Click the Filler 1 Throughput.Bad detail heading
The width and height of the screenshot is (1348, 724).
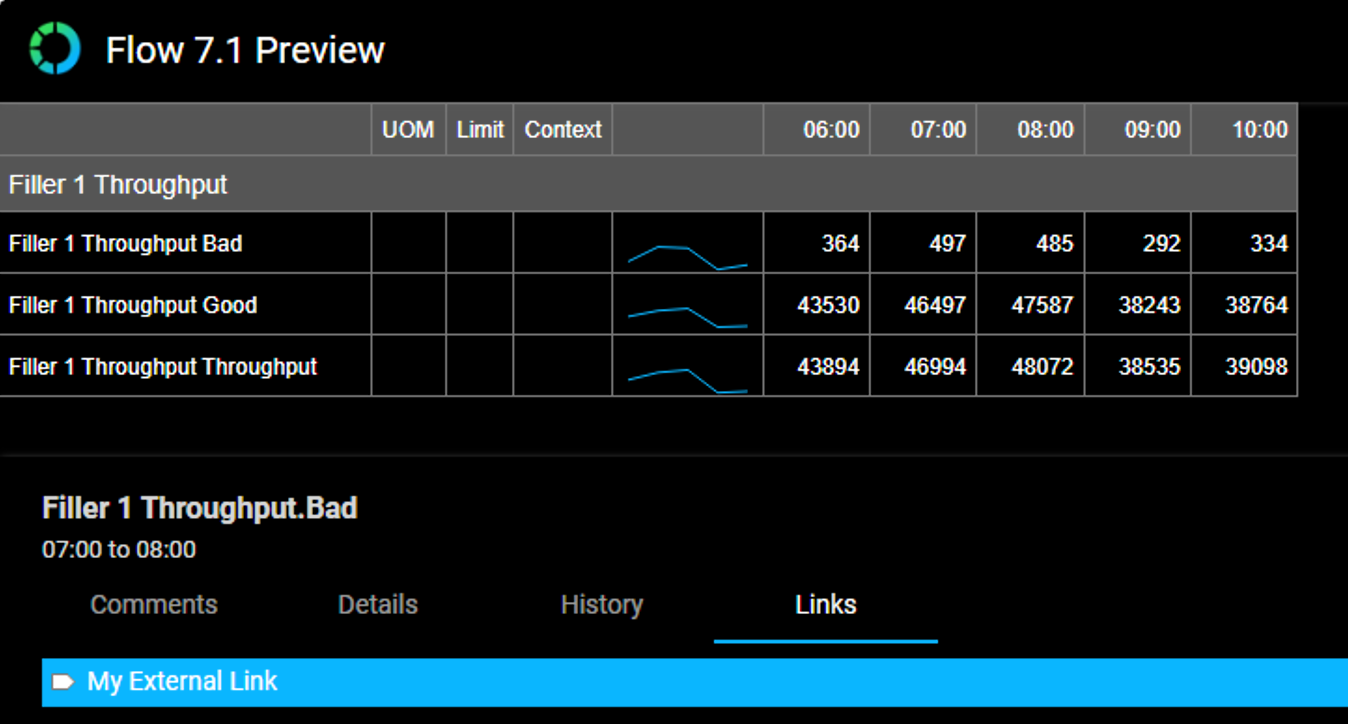point(200,508)
